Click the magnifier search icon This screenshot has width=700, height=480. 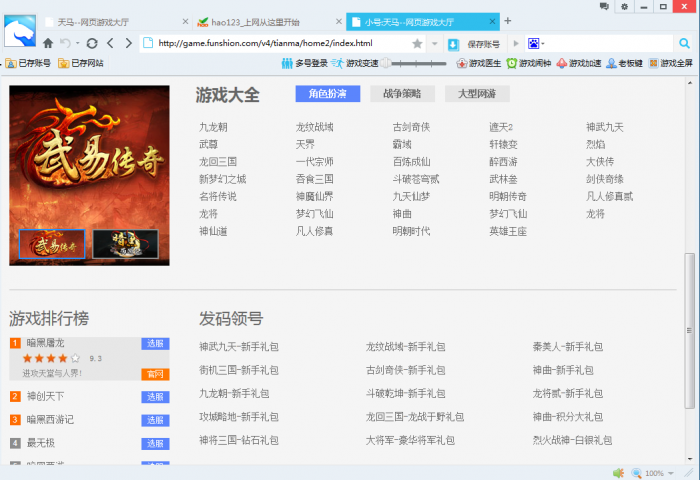point(684,43)
